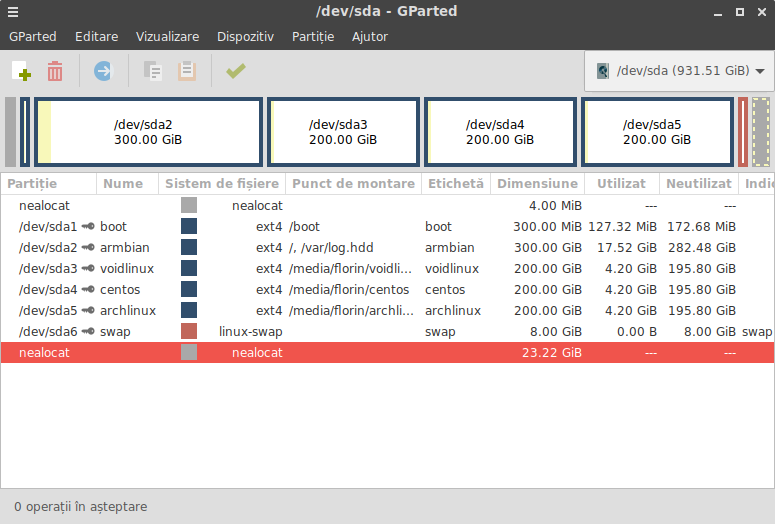Click the key icon next to /dev/sda1
Viewport: 775px width, 524px height.
coord(88,226)
